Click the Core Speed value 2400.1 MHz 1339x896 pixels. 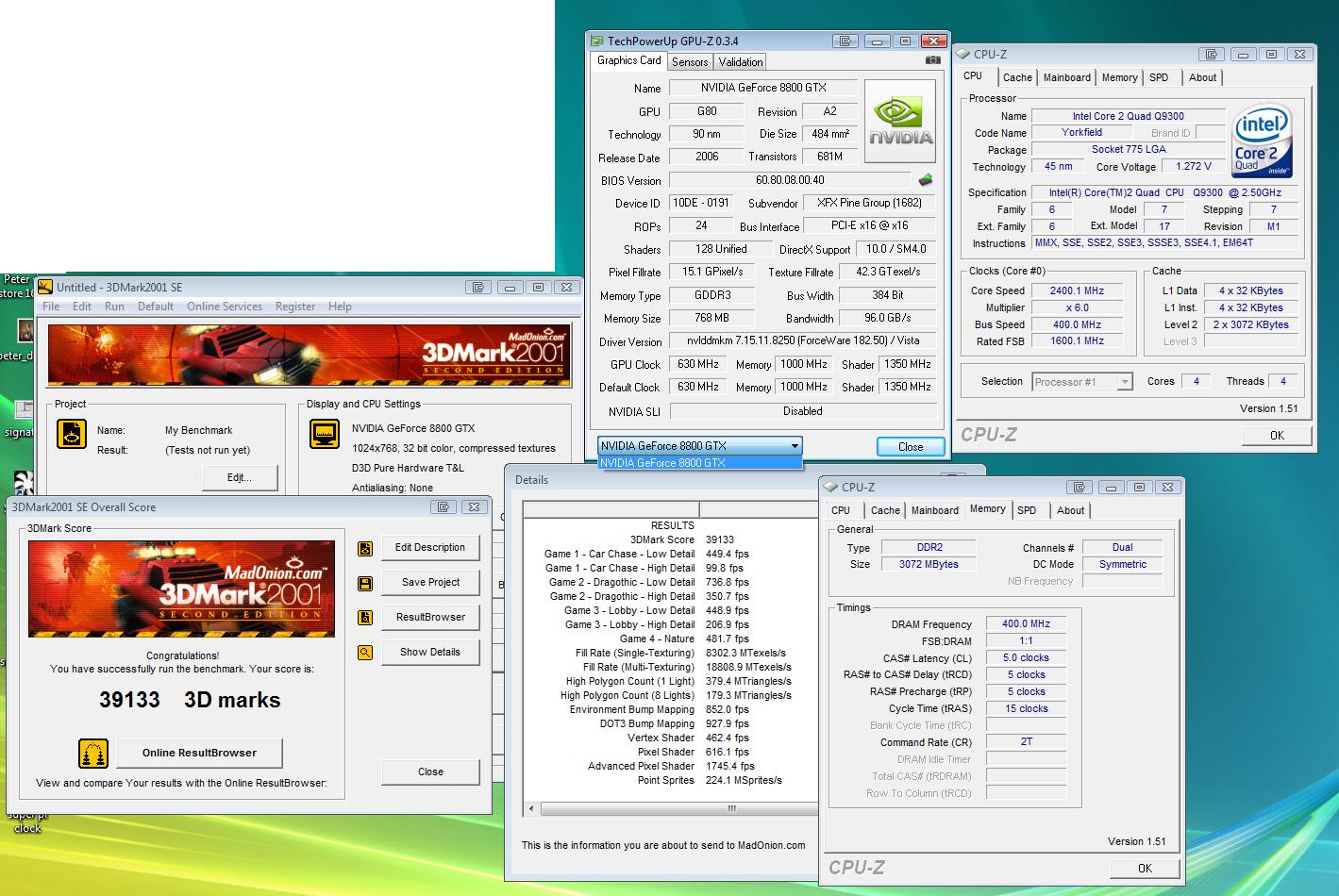[x=1077, y=291]
